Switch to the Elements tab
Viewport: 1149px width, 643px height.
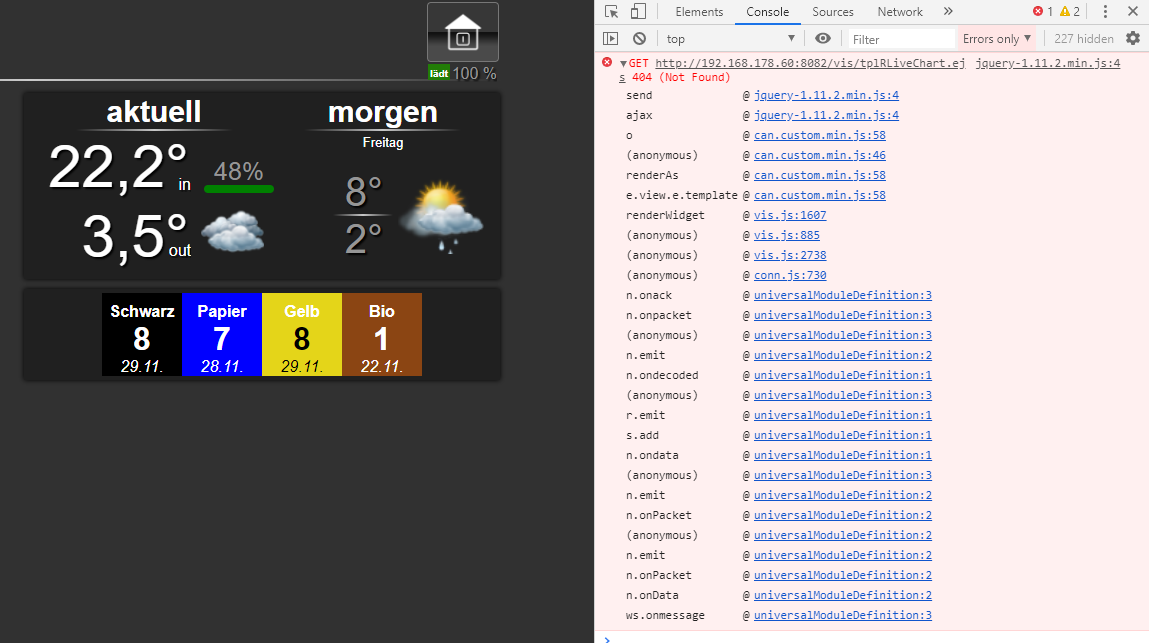click(699, 12)
